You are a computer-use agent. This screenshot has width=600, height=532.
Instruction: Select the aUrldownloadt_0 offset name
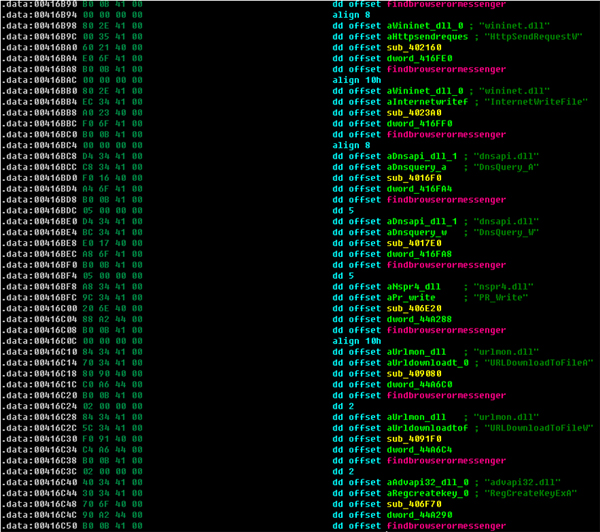(427, 363)
